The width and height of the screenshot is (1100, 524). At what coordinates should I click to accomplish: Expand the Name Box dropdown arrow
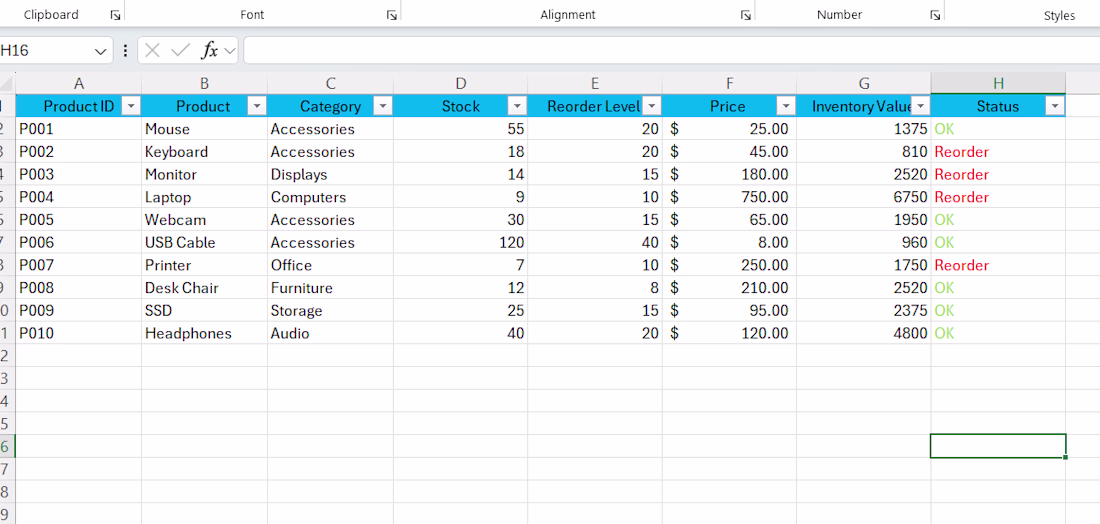coord(101,51)
